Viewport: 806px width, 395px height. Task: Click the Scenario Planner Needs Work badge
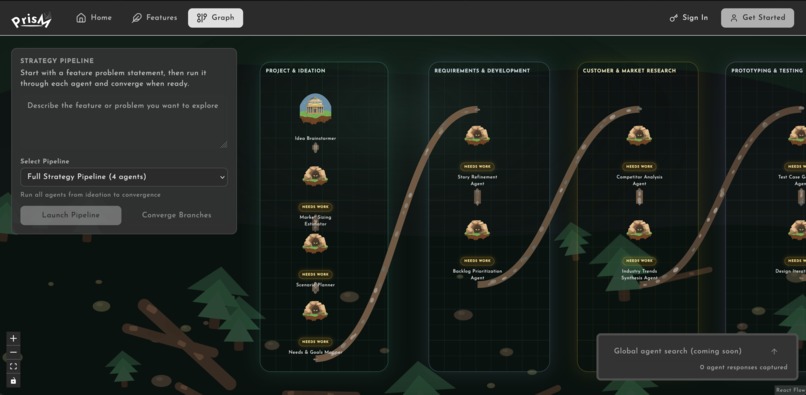[x=315, y=274]
